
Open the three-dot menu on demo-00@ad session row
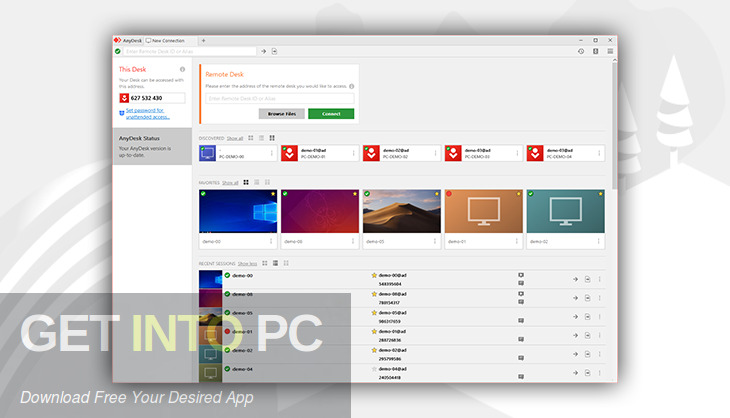[600, 279]
